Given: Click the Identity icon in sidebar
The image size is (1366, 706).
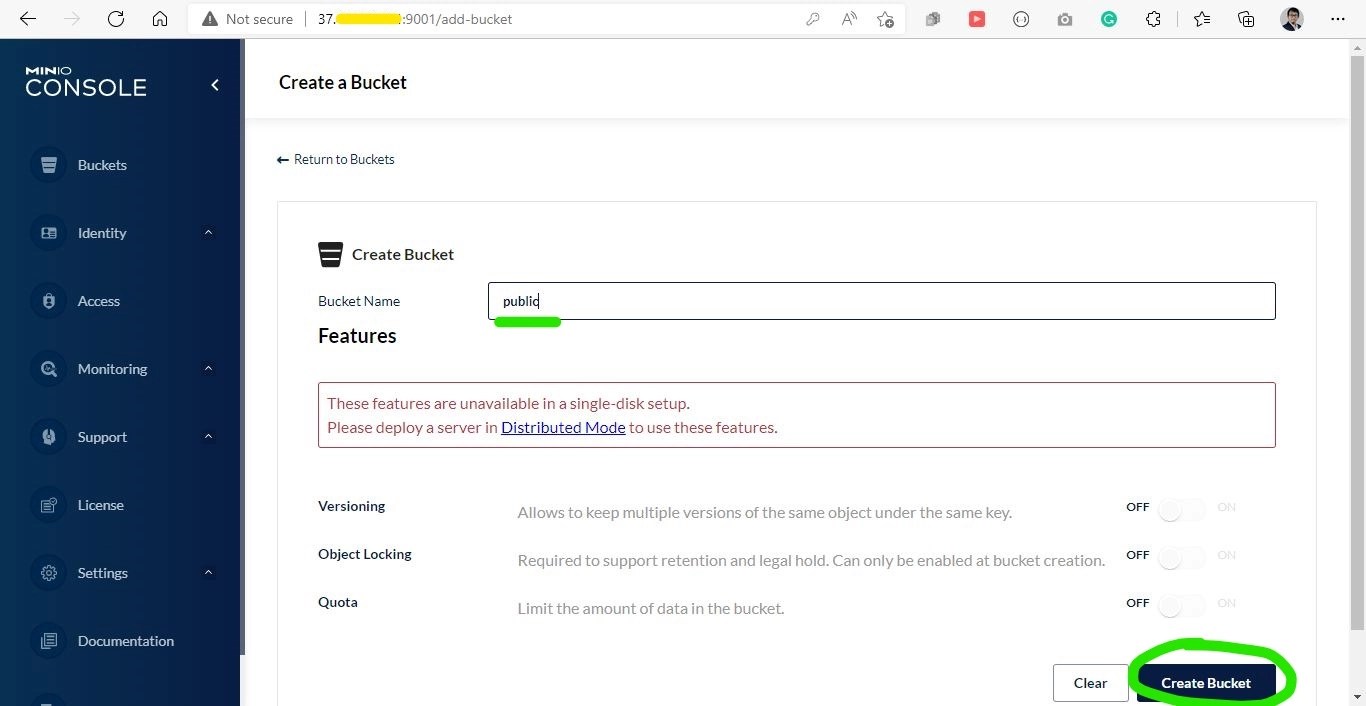Looking at the screenshot, I should point(48,232).
